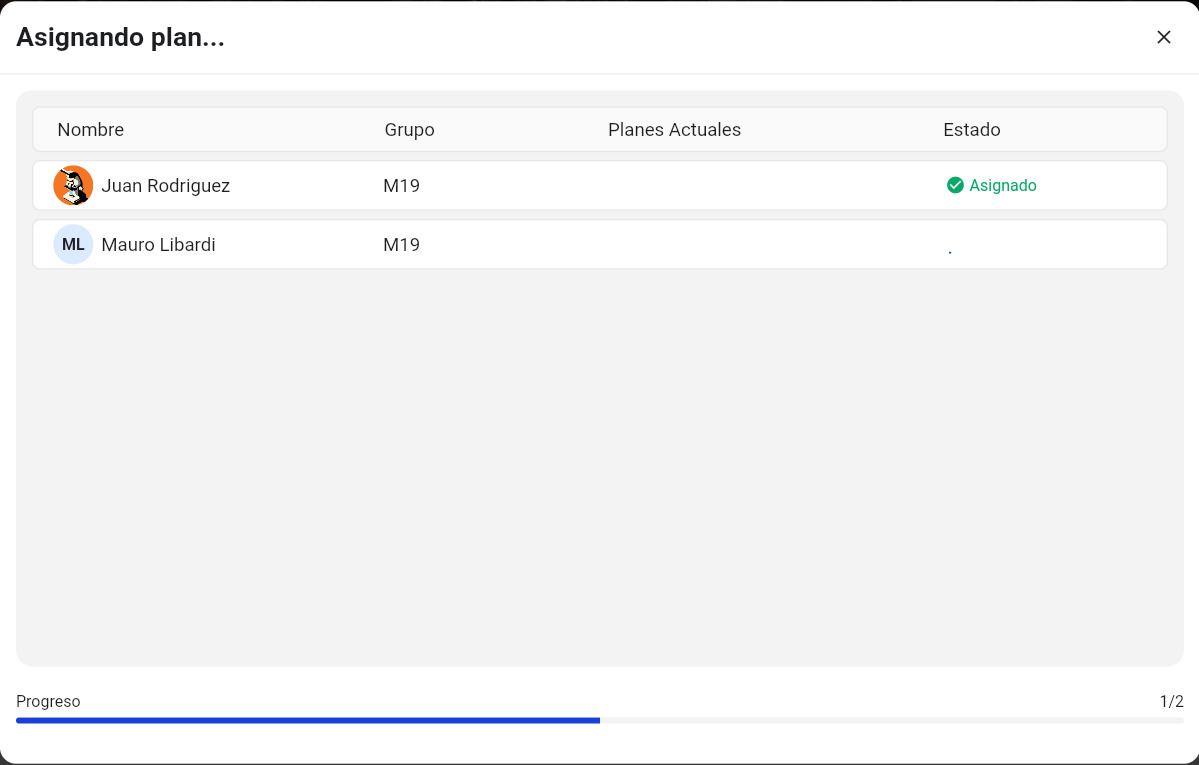Select the Nombre column header

coord(91,130)
